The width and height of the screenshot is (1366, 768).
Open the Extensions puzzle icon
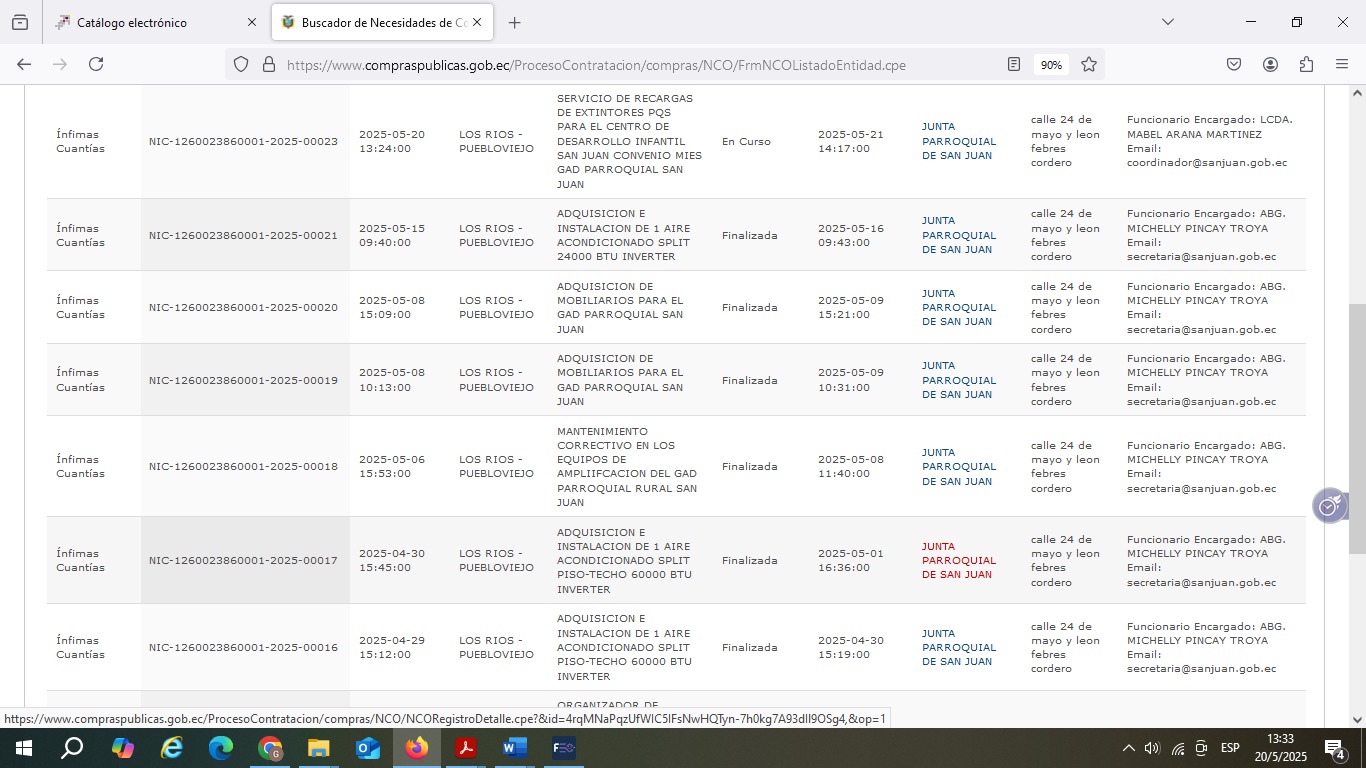pyautogui.click(x=1306, y=65)
